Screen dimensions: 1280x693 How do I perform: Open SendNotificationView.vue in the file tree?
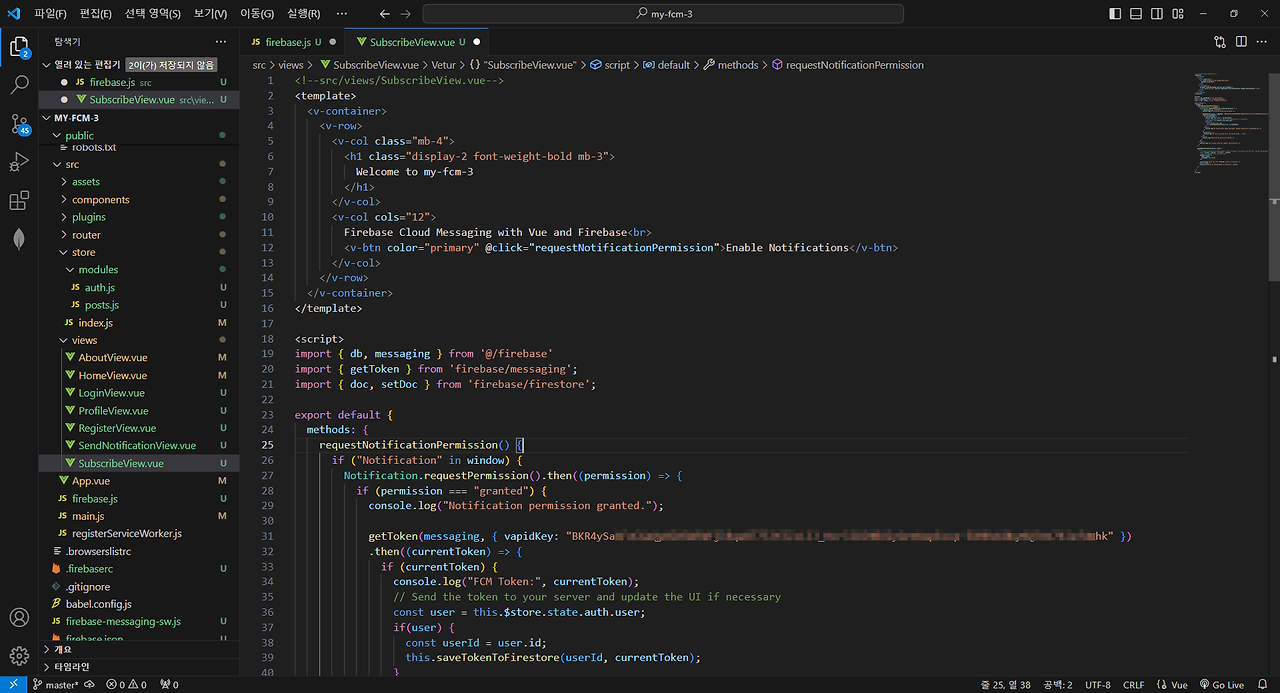coord(137,445)
